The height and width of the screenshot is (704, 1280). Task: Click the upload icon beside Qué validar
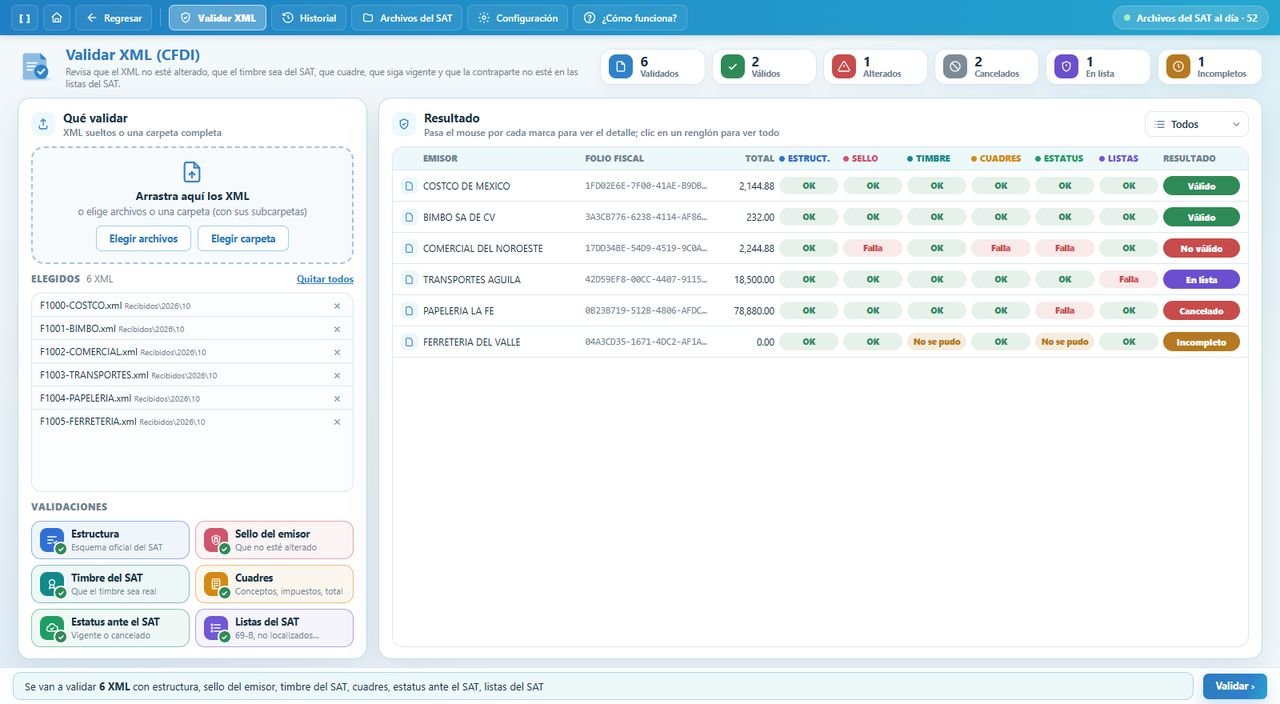(43, 124)
